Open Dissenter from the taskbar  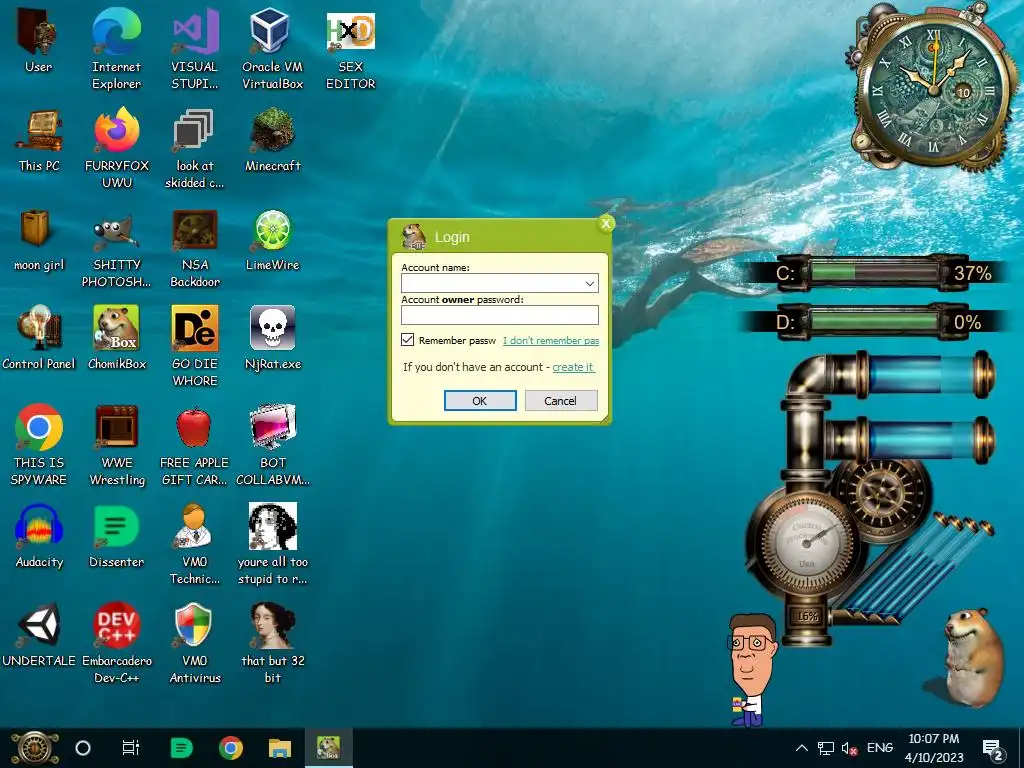point(181,748)
